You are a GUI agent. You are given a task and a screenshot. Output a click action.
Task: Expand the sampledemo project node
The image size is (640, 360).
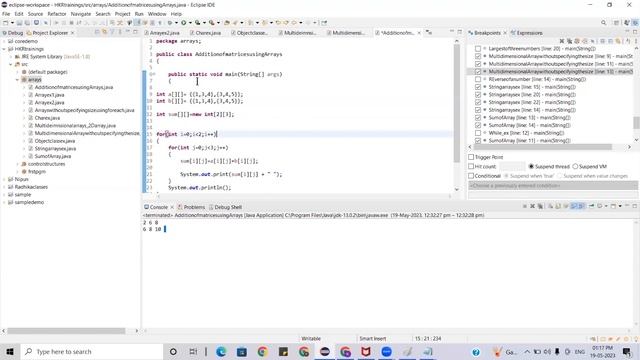pyautogui.click(x=4, y=202)
